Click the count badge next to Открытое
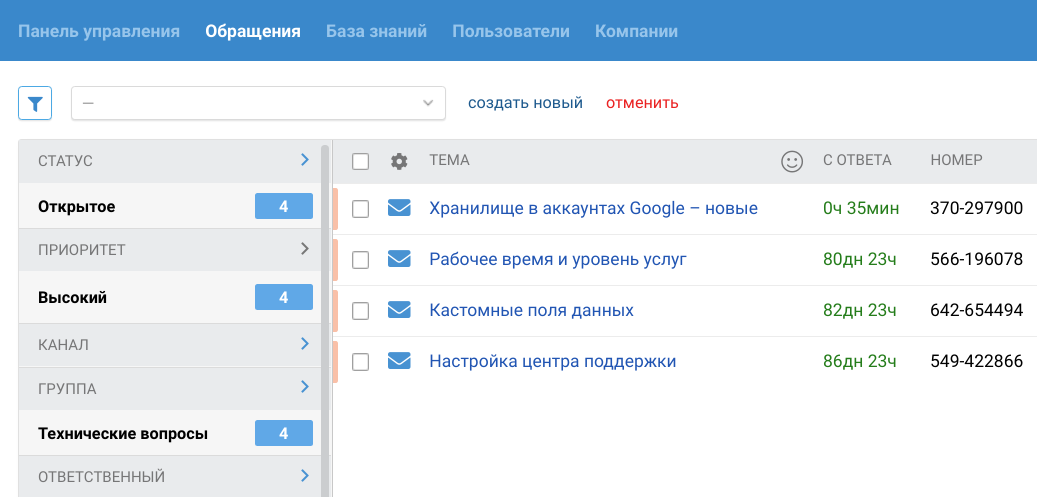The image size is (1037, 497). point(284,206)
